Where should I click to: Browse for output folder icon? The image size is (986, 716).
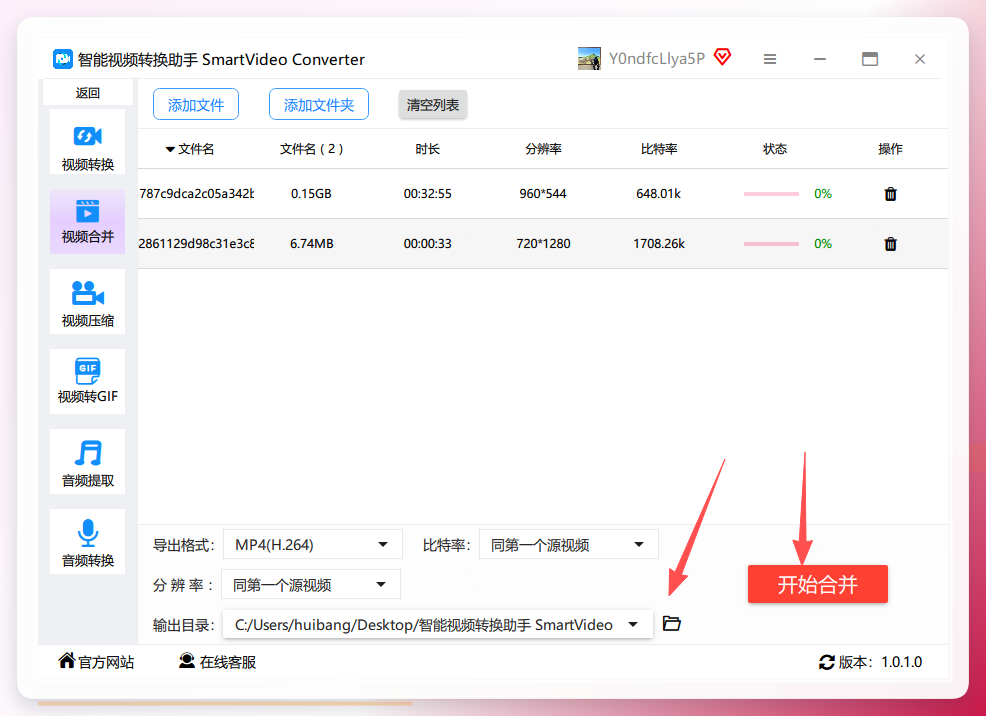pyautogui.click(x=672, y=624)
